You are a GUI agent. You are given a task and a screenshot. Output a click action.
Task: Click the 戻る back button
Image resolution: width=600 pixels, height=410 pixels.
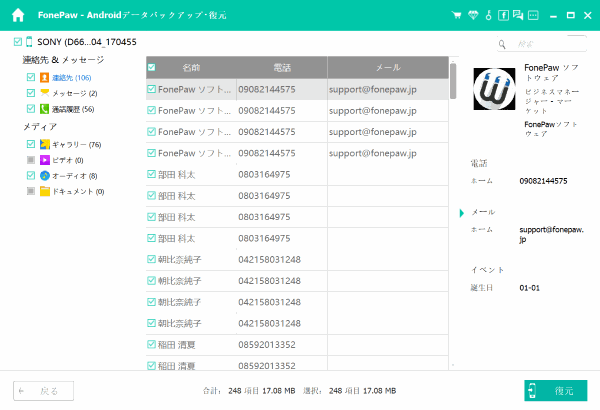(44, 391)
